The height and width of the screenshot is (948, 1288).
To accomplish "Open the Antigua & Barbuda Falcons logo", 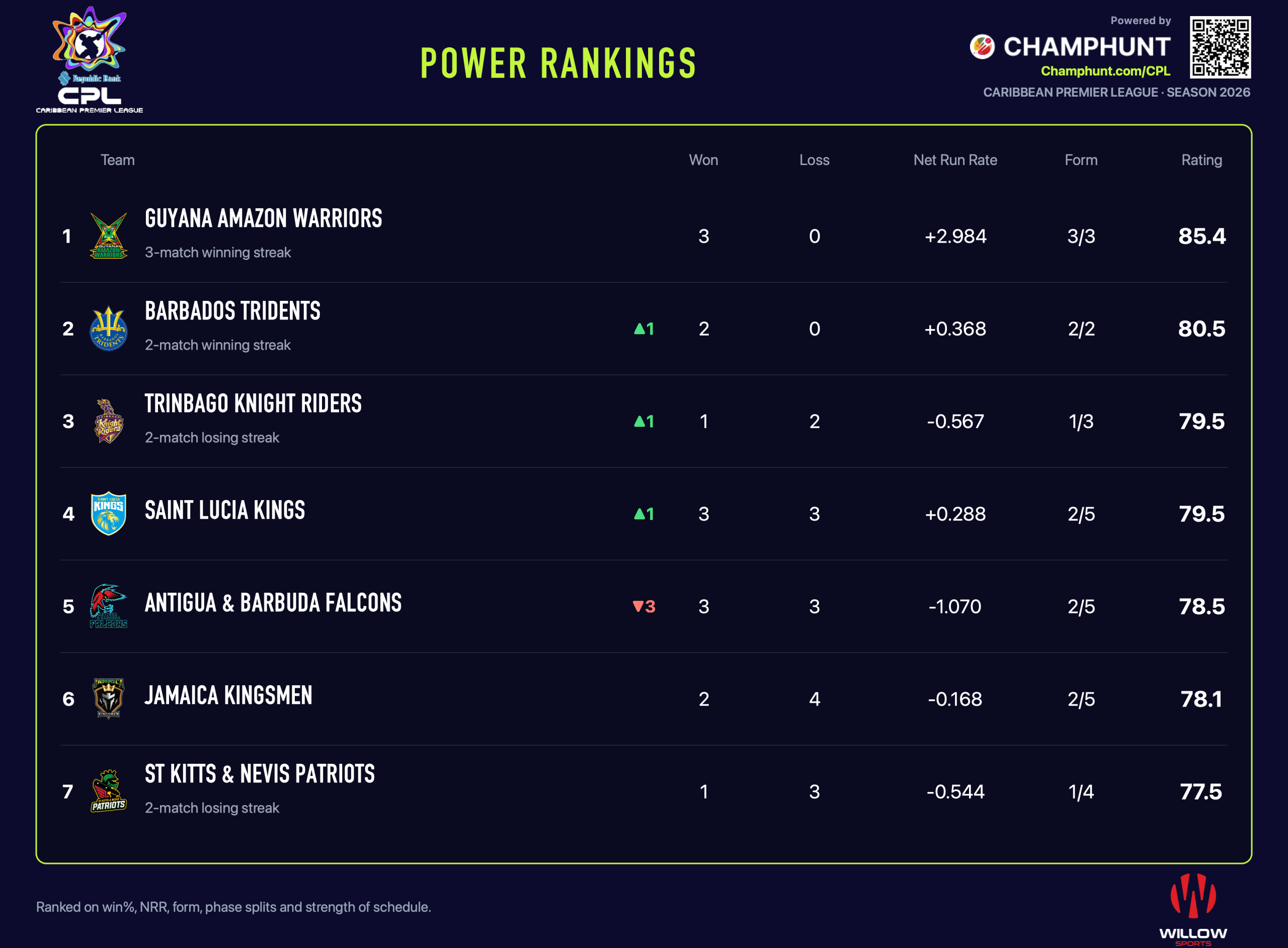I will [x=109, y=606].
